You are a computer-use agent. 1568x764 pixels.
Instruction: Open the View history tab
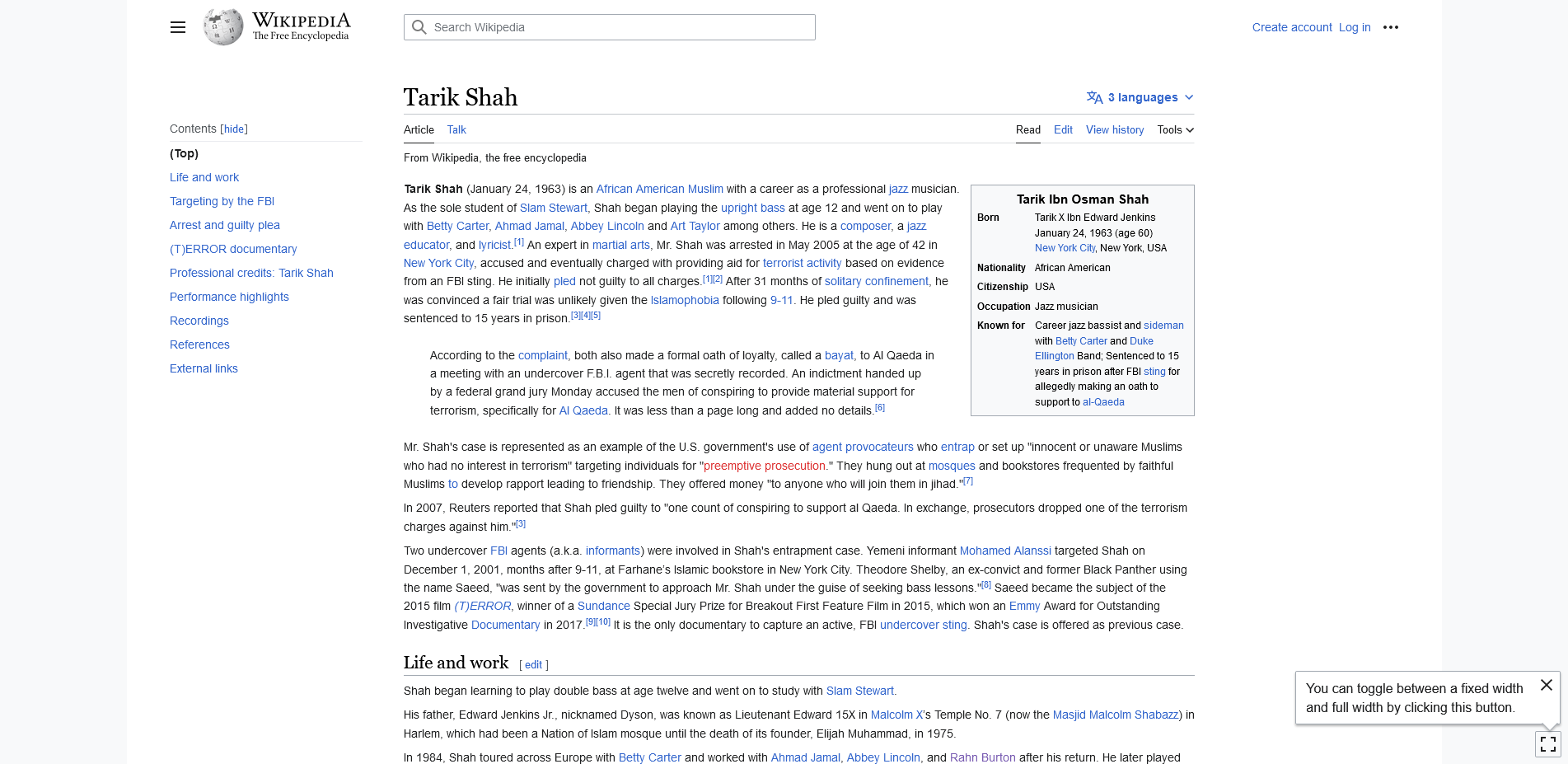tap(1115, 129)
